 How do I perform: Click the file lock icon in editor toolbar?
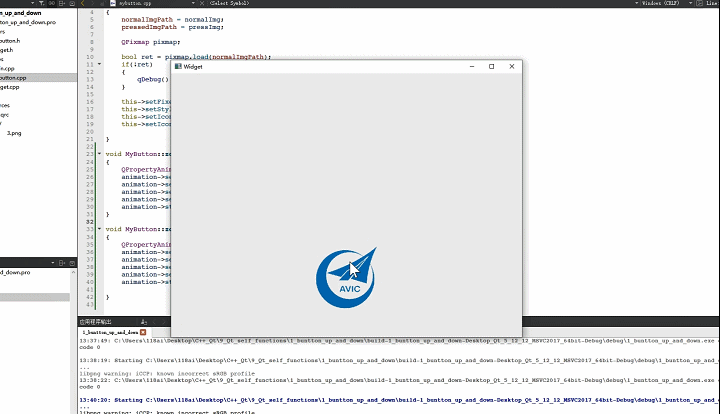[x=102, y=3]
